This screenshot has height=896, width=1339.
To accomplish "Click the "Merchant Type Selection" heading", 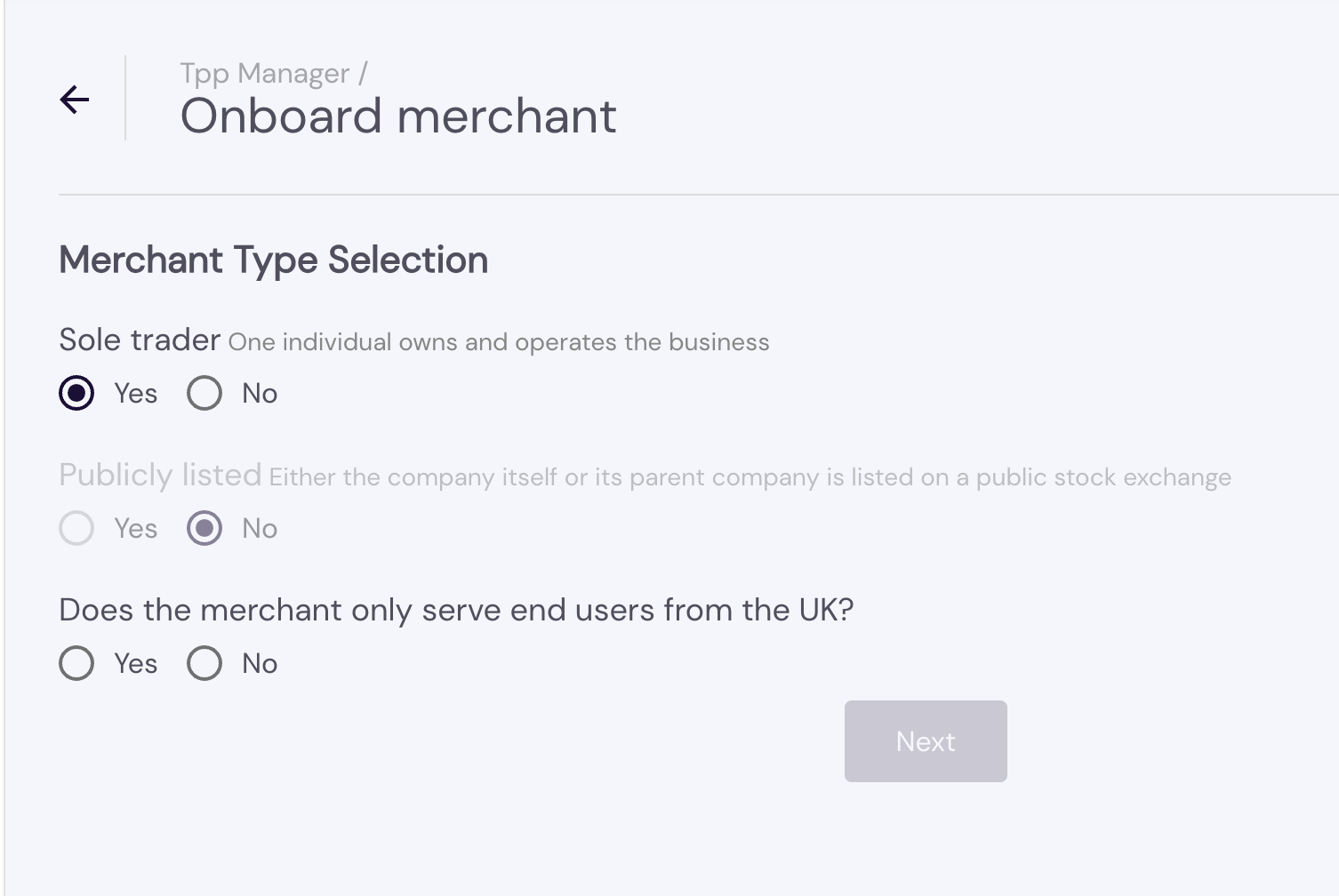I will [273, 260].
